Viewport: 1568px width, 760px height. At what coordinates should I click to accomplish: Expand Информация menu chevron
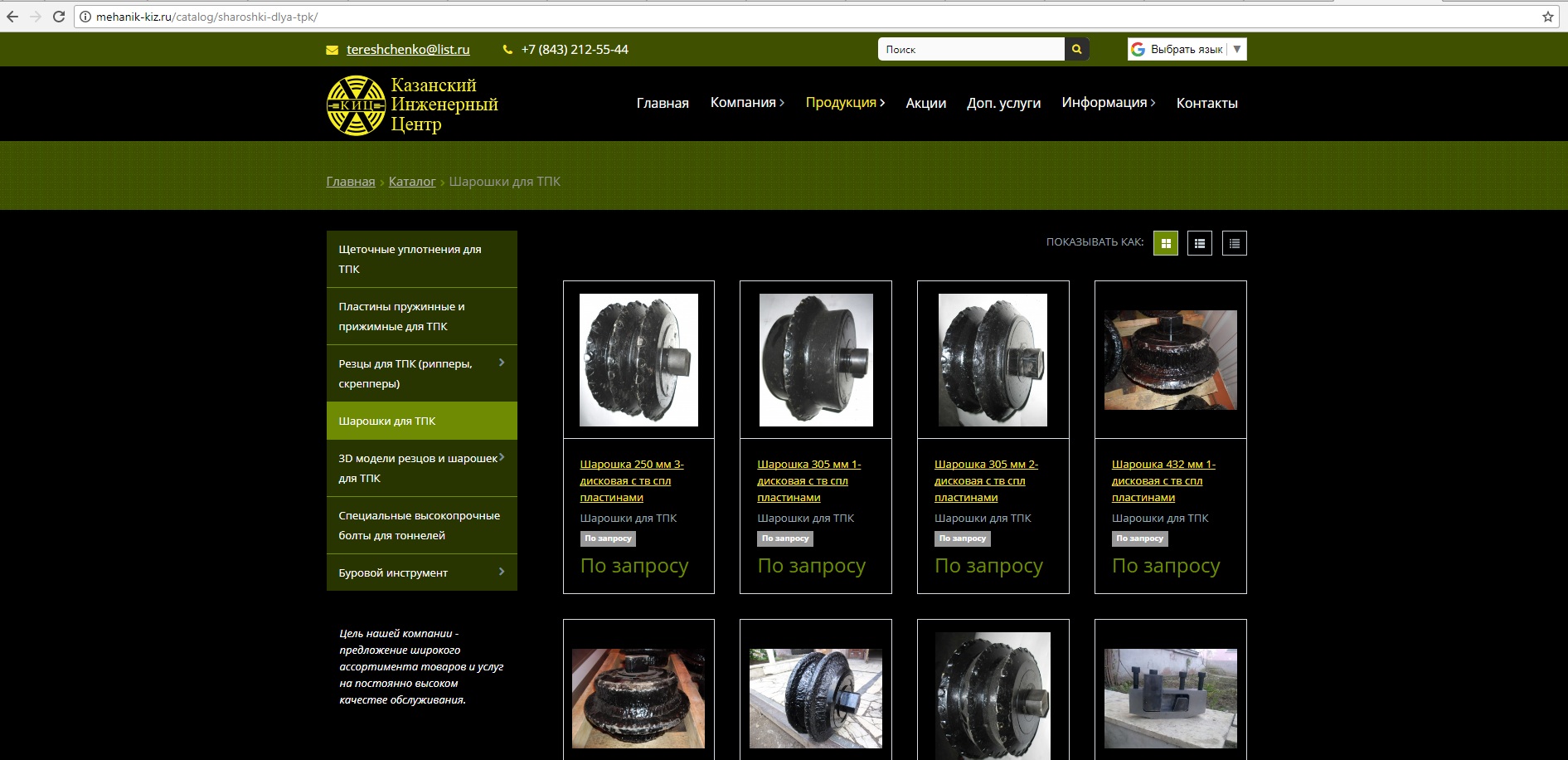pos(1153,103)
